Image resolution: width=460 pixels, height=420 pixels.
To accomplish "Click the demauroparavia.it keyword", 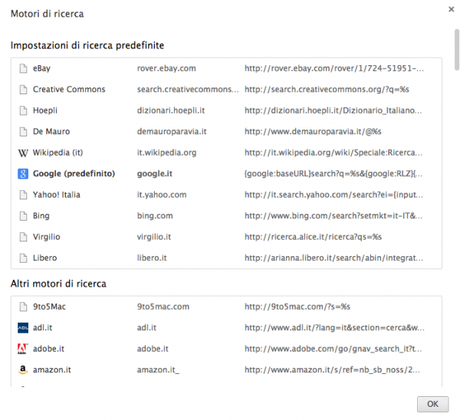I will (172, 132).
